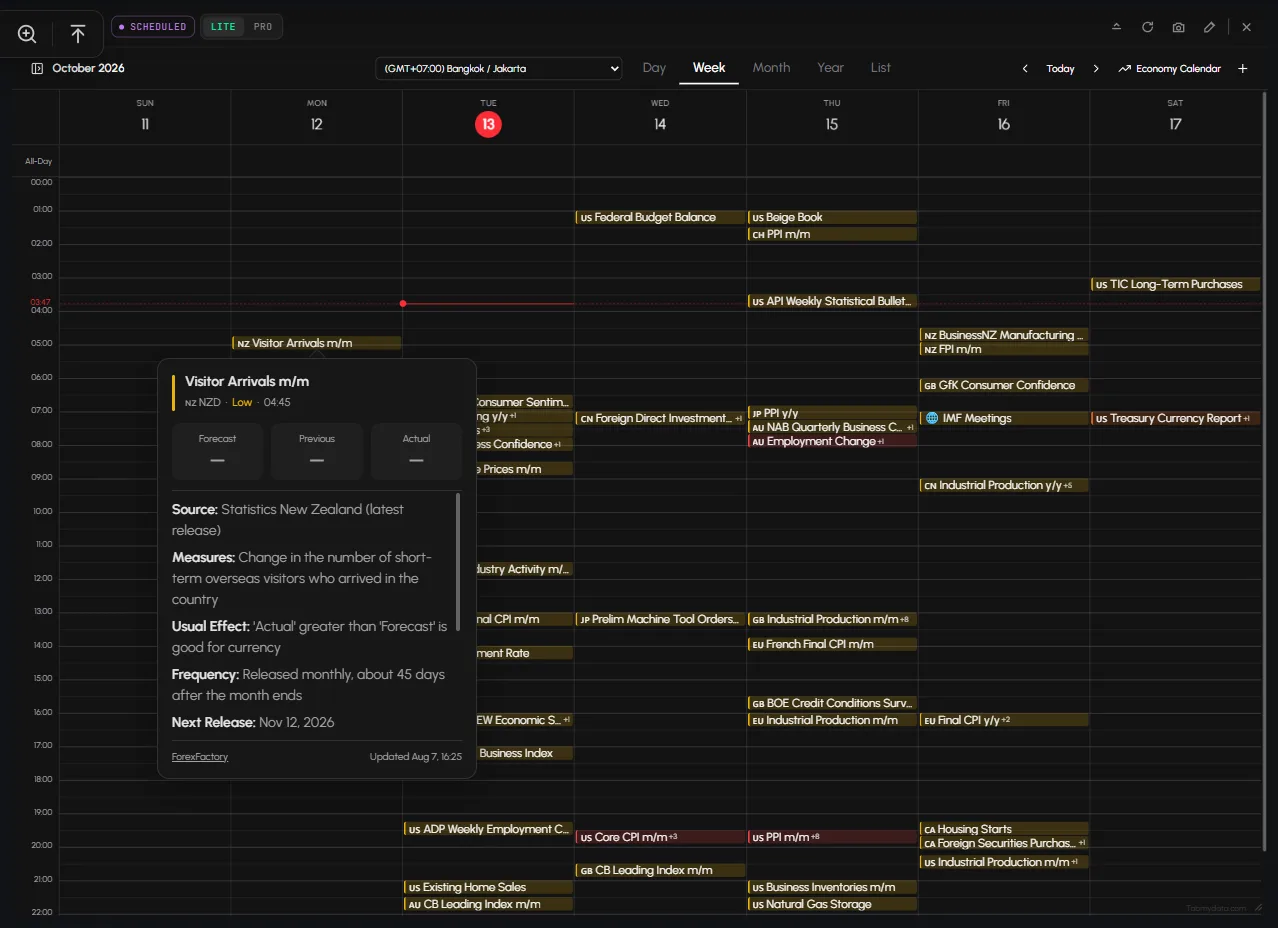This screenshot has height=928, width=1278.
Task: Open US API Weekly Statistical Bulletin event
Action: [x=832, y=301]
